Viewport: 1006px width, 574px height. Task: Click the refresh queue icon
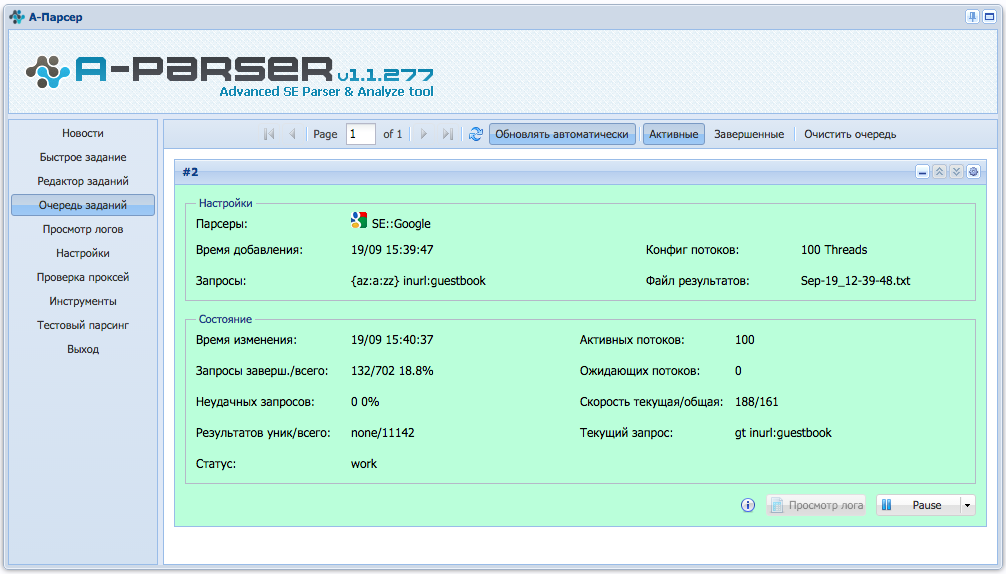(475, 134)
